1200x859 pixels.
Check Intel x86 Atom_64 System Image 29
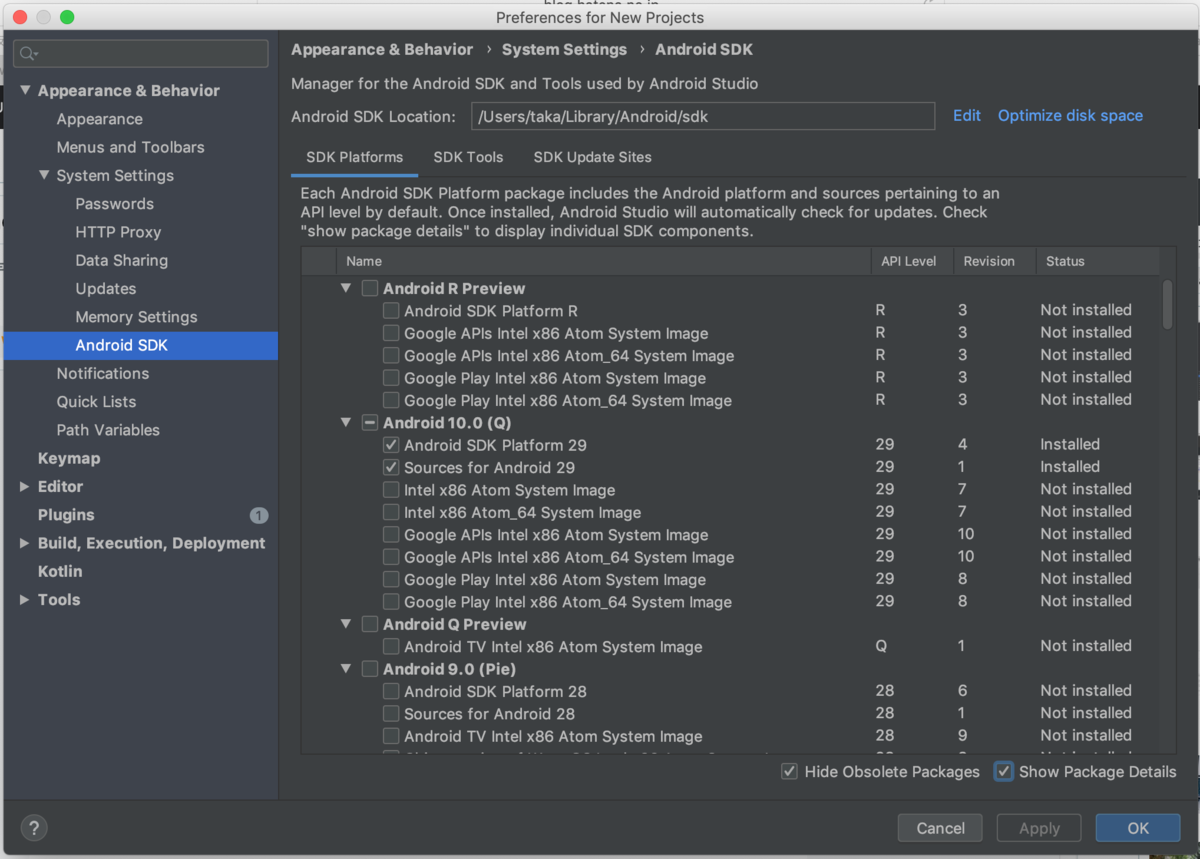(391, 512)
